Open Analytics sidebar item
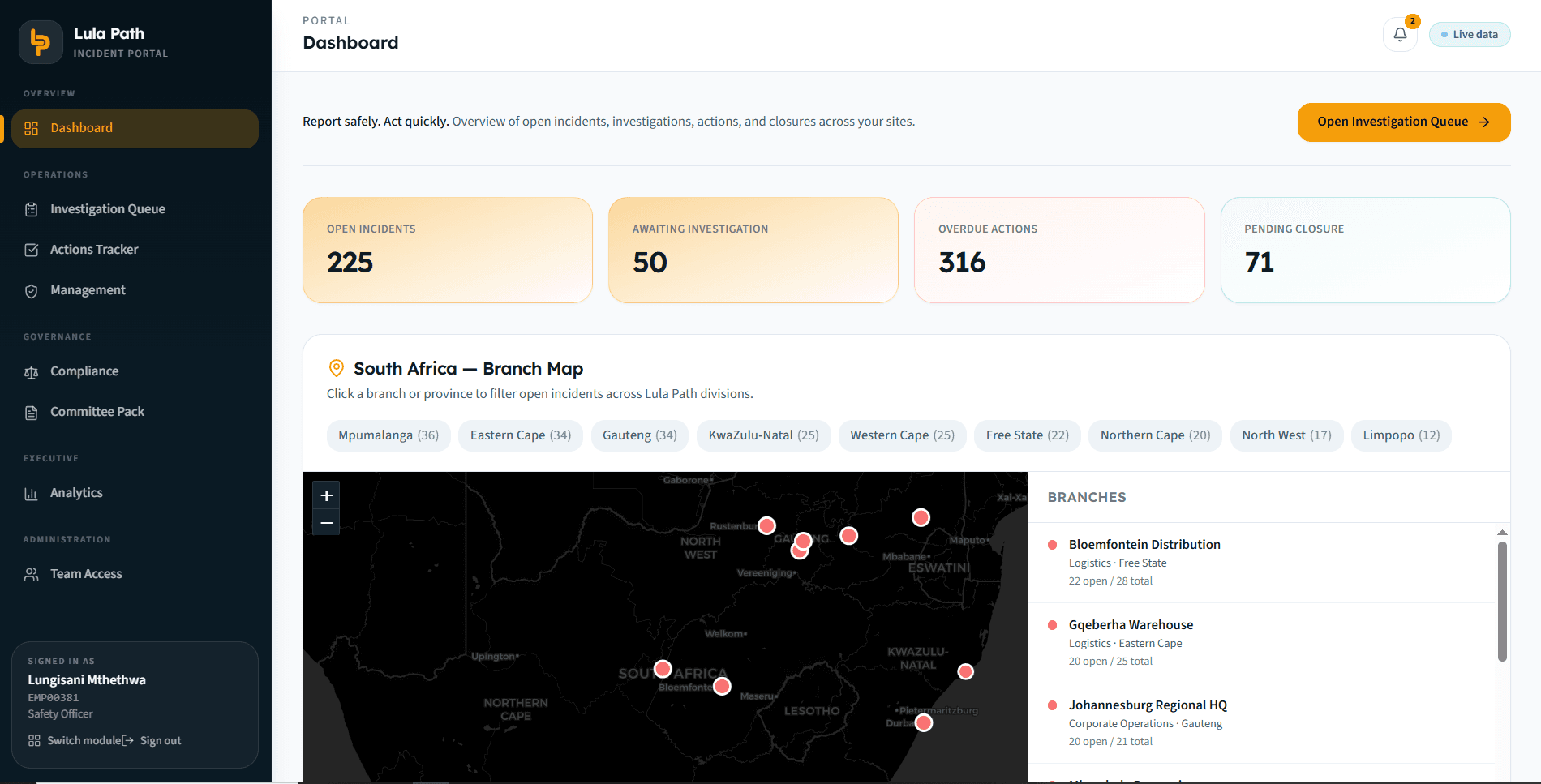The height and width of the screenshot is (784, 1541). point(135,493)
